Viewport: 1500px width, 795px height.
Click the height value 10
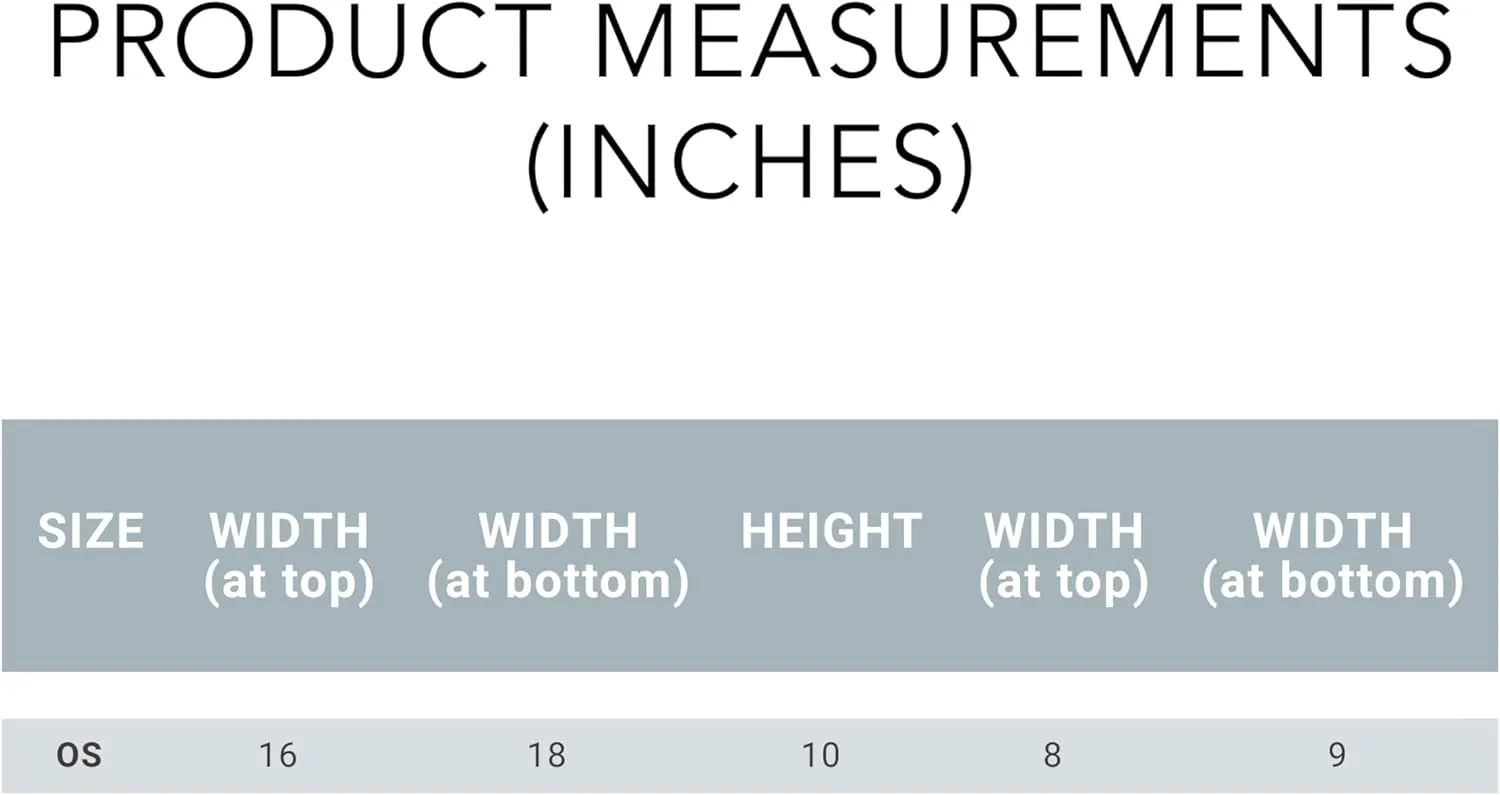click(820, 755)
